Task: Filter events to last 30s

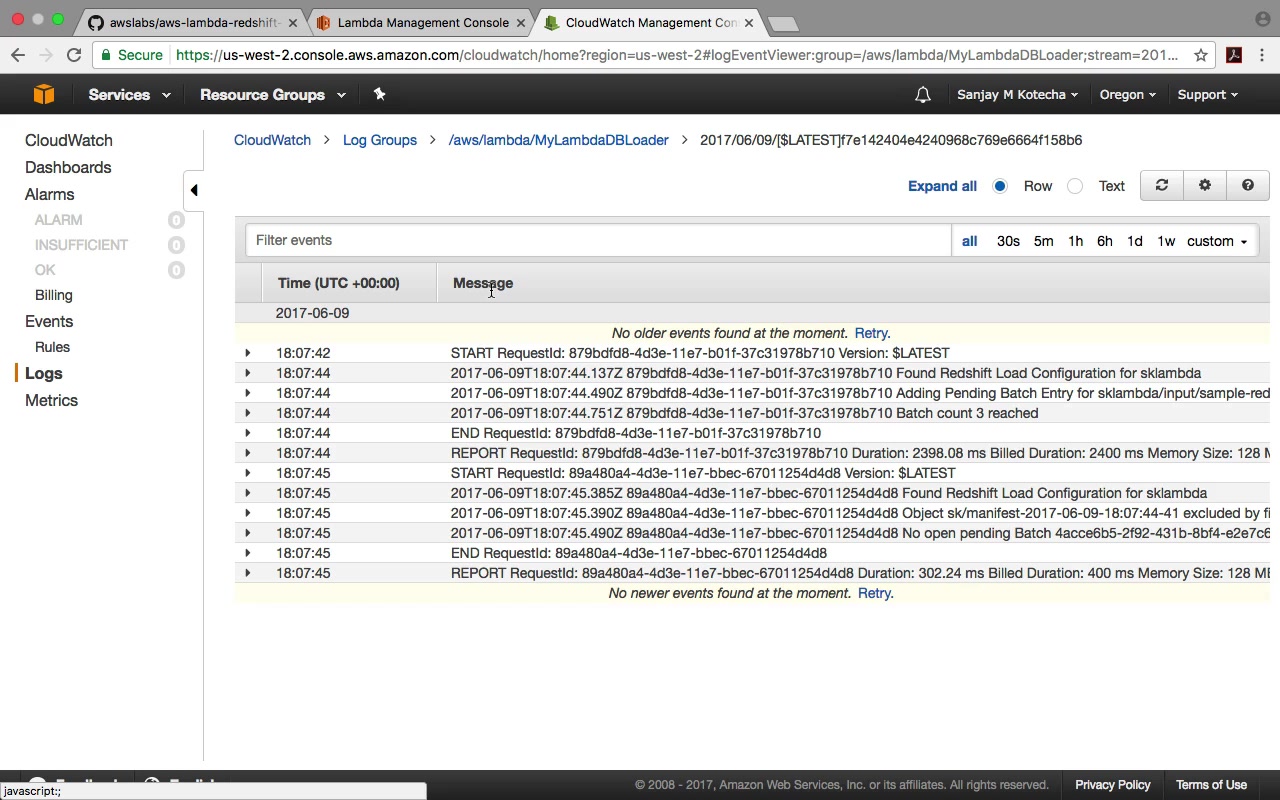Action: (1008, 241)
